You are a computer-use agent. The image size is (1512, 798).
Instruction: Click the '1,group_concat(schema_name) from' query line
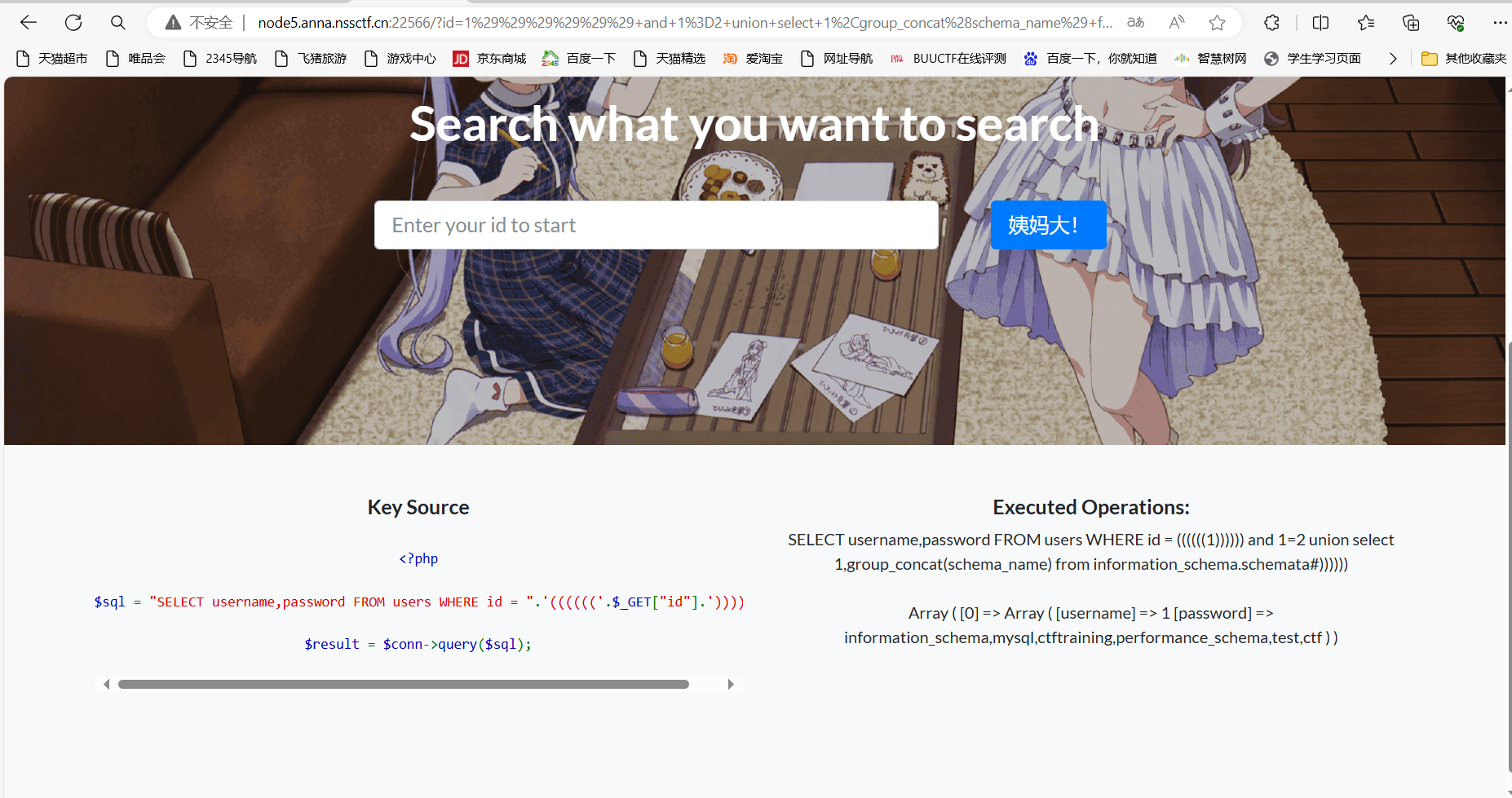[x=1091, y=564]
